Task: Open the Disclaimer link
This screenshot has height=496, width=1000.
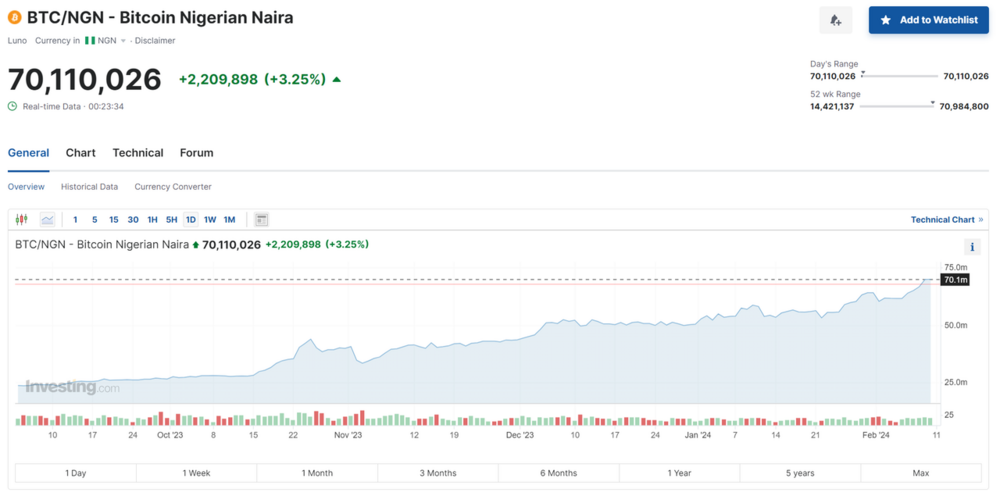Action: click(x=155, y=41)
